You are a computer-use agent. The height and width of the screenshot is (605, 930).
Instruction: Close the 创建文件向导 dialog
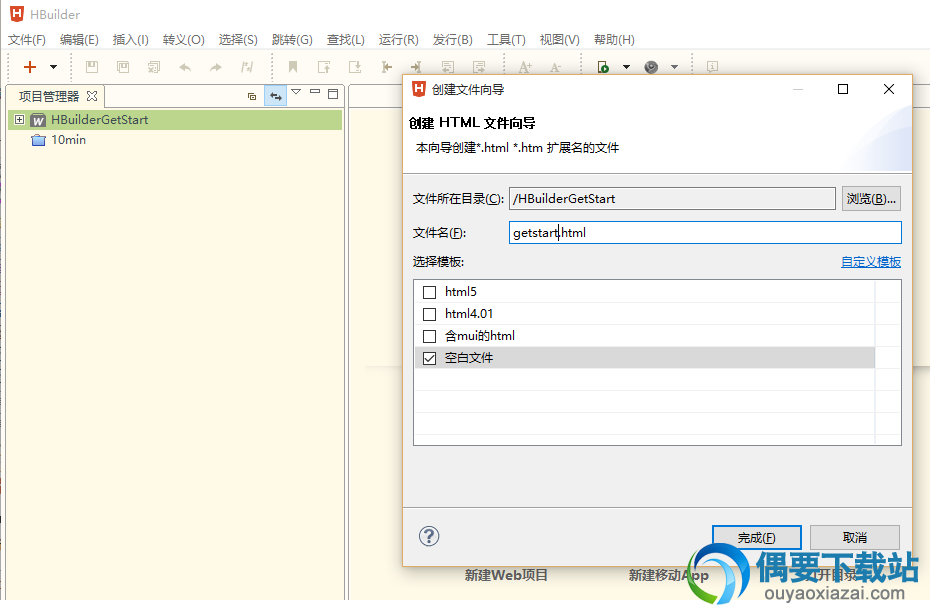pos(888,89)
